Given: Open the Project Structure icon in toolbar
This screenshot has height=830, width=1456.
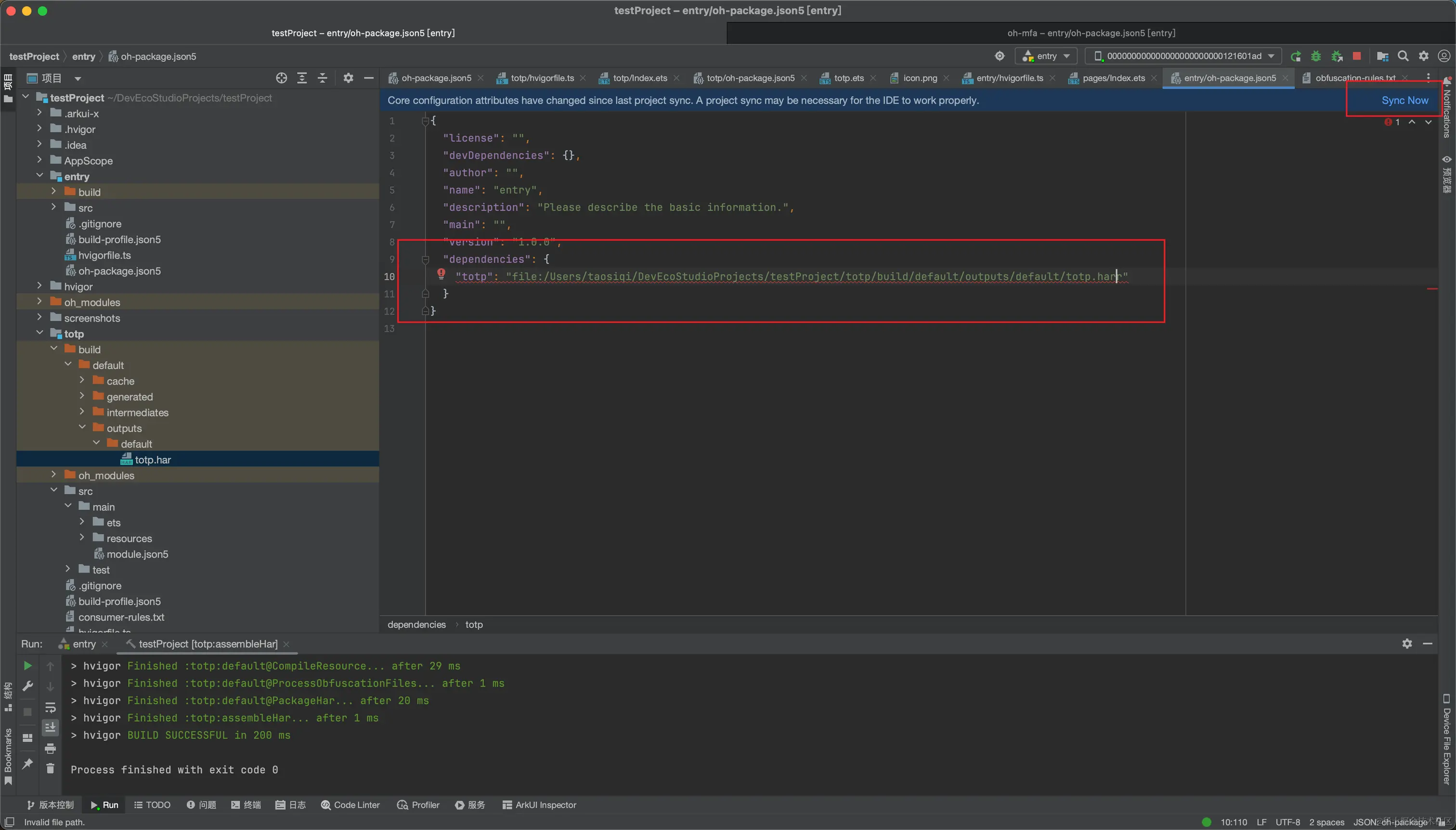Looking at the screenshot, I should pyautogui.click(x=1382, y=56).
